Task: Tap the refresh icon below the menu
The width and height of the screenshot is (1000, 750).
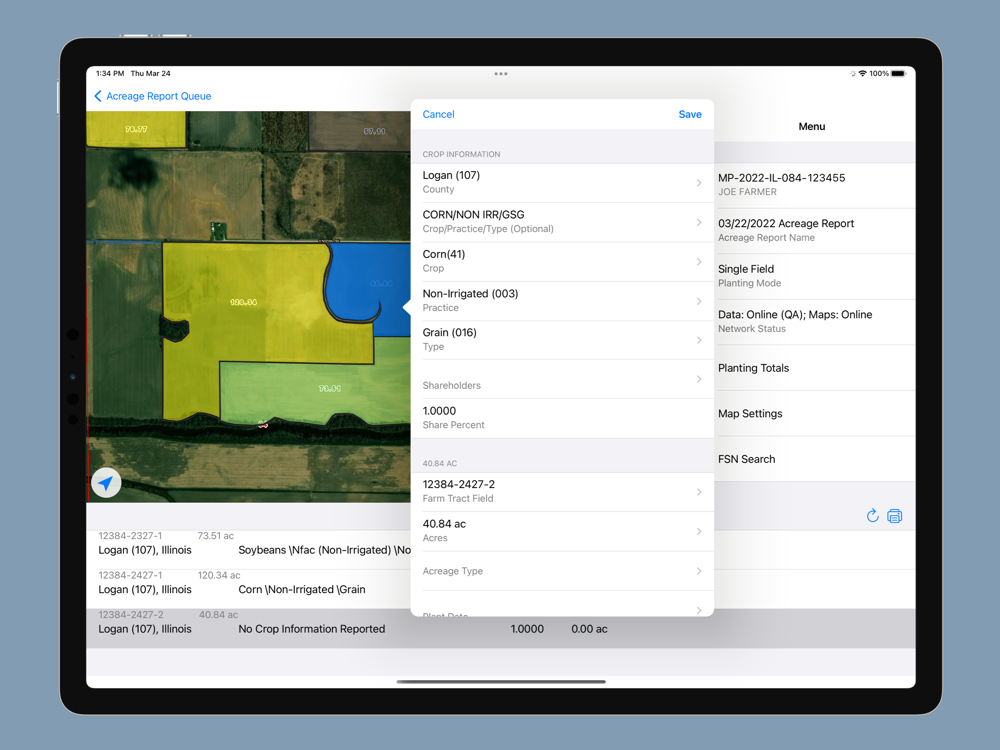Action: click(872, 515)
